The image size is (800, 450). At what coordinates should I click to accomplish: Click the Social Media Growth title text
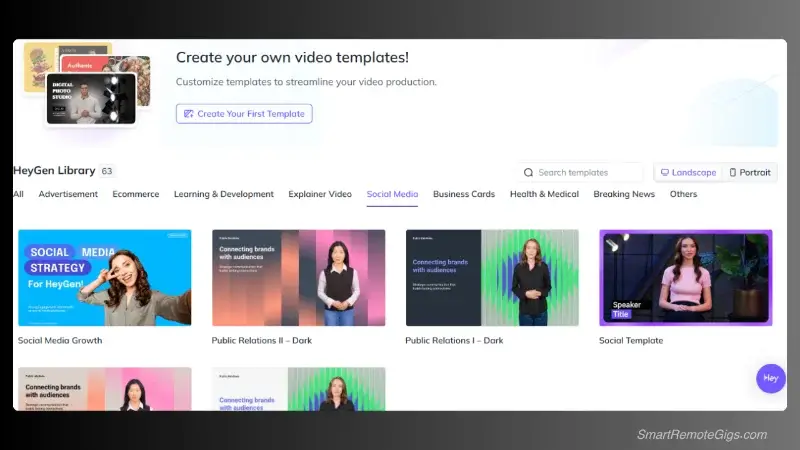(60, 340)
